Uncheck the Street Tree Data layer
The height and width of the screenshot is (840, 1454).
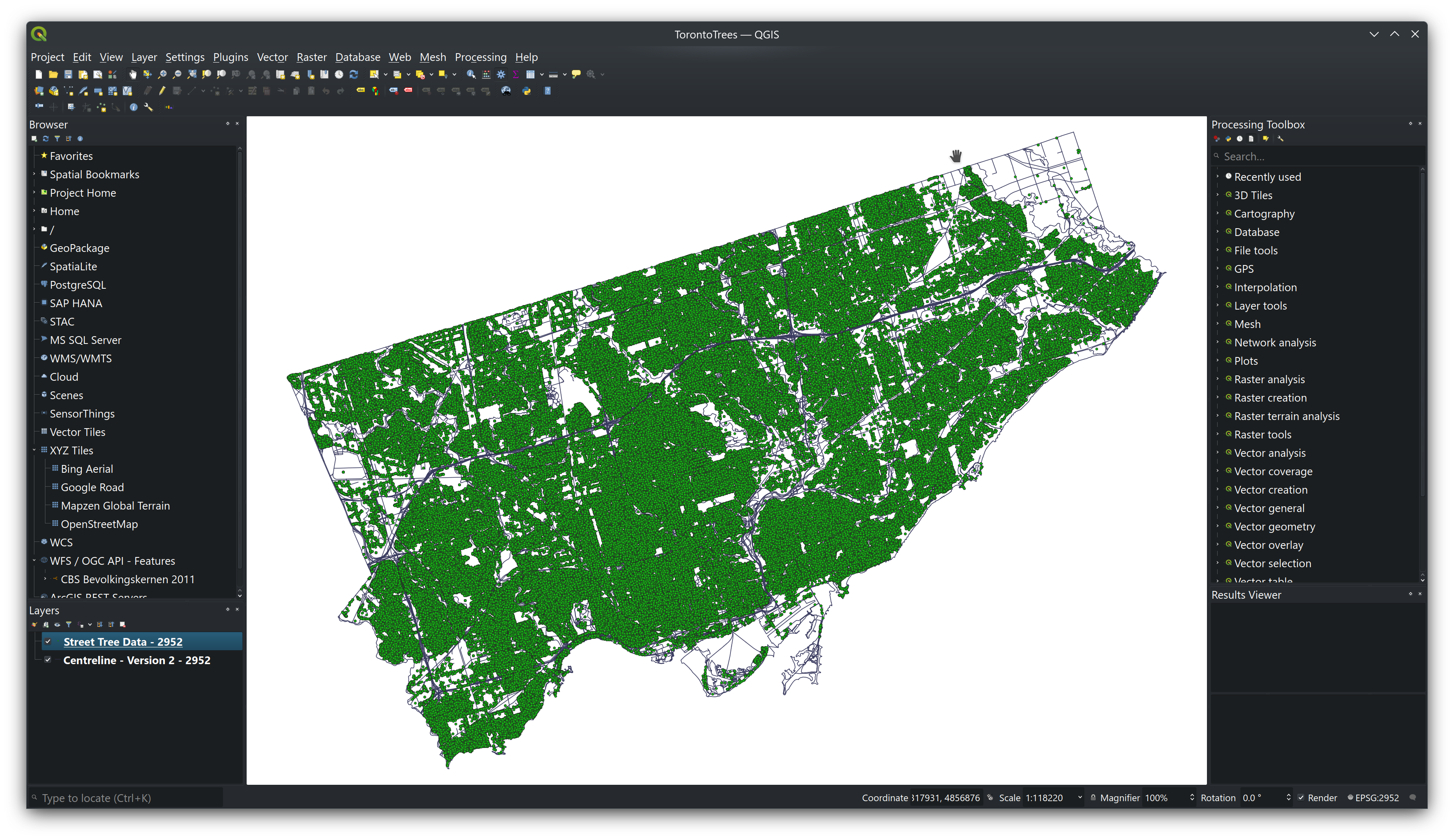[x=48, y=642]
